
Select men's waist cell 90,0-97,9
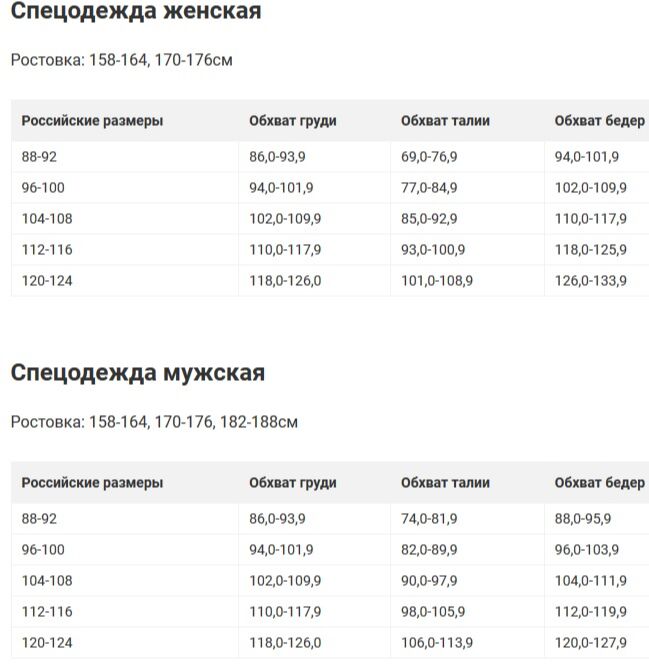click(x=429, y=581)
